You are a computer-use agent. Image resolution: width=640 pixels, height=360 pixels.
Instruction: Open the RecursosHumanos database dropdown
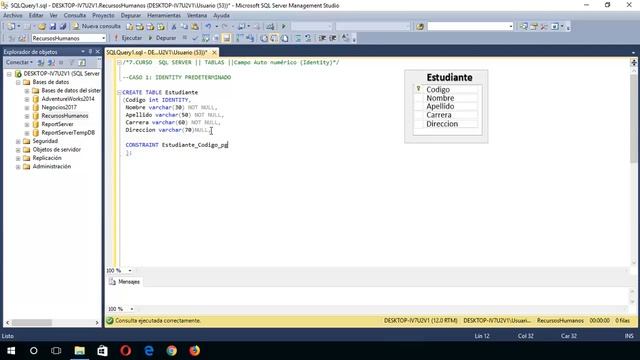103,38
